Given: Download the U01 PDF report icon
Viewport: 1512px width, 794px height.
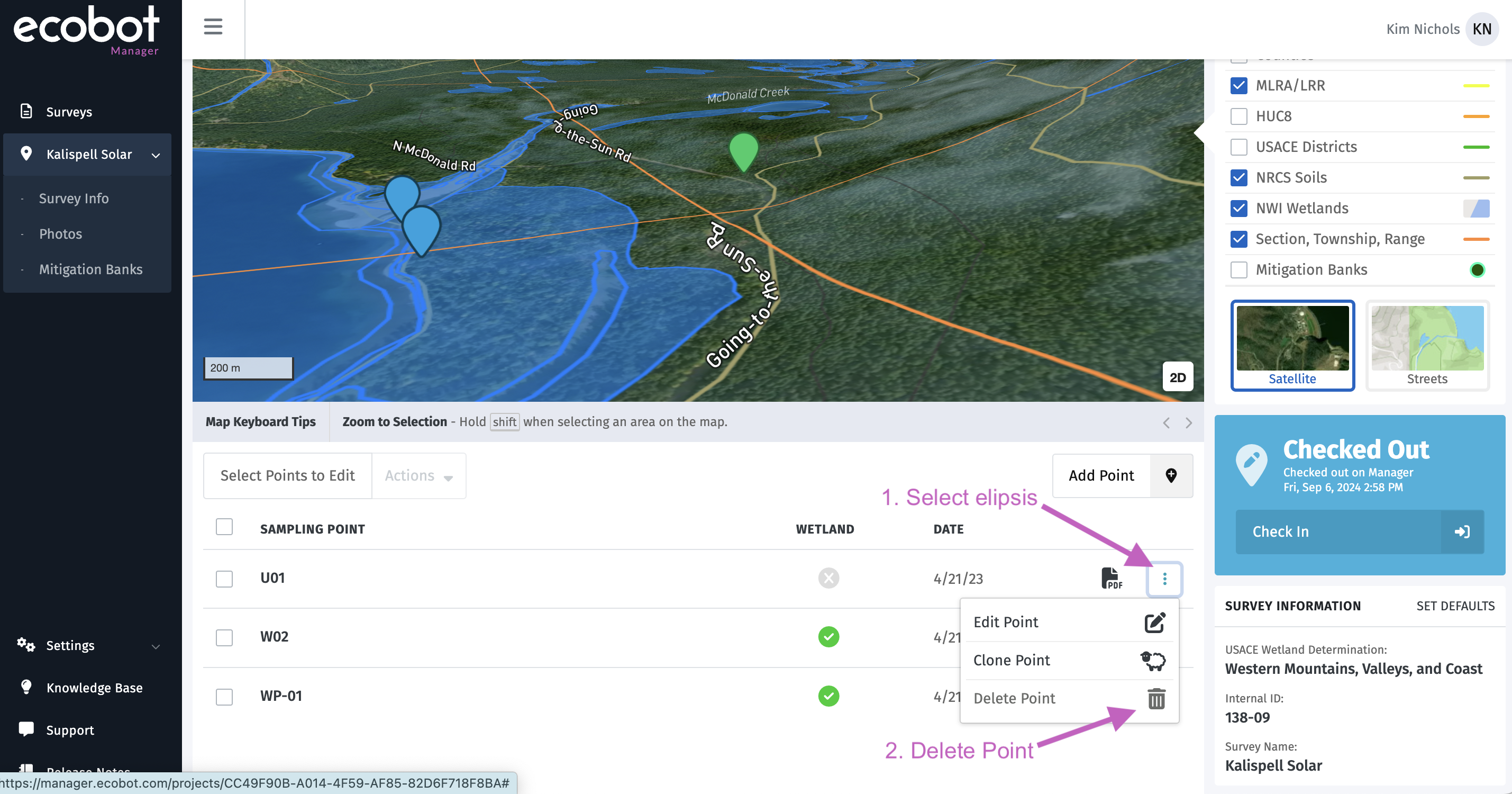Looking at the screenshot, I should [x=1111, y=579].
